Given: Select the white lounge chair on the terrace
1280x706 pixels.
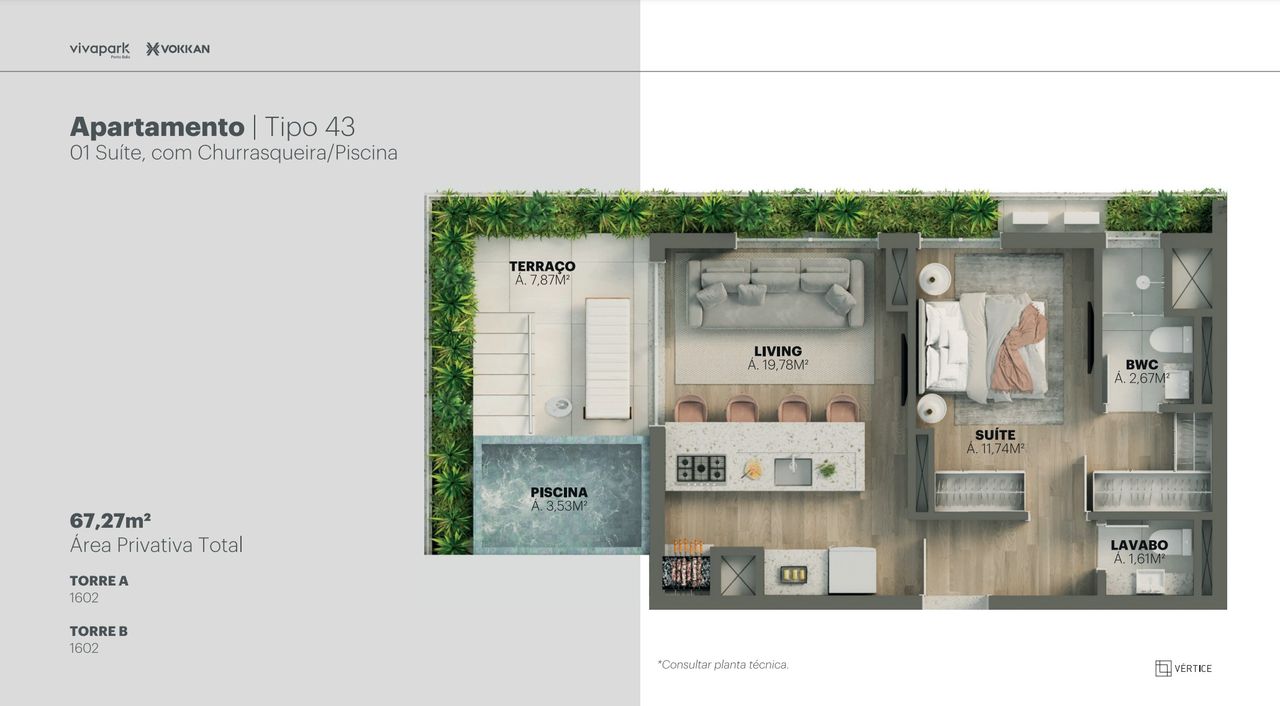Looking at the screenshot, I should tap(607, 357).
